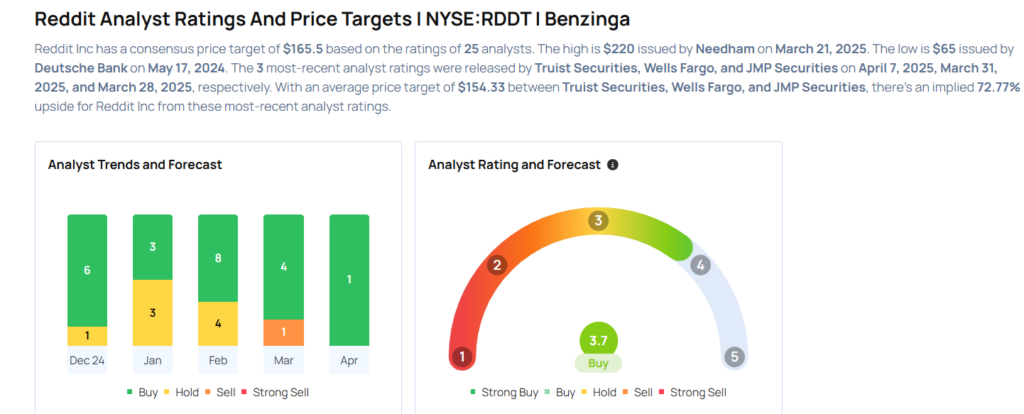Click the Jan yellow Hold bar segment

pos(152,313)
